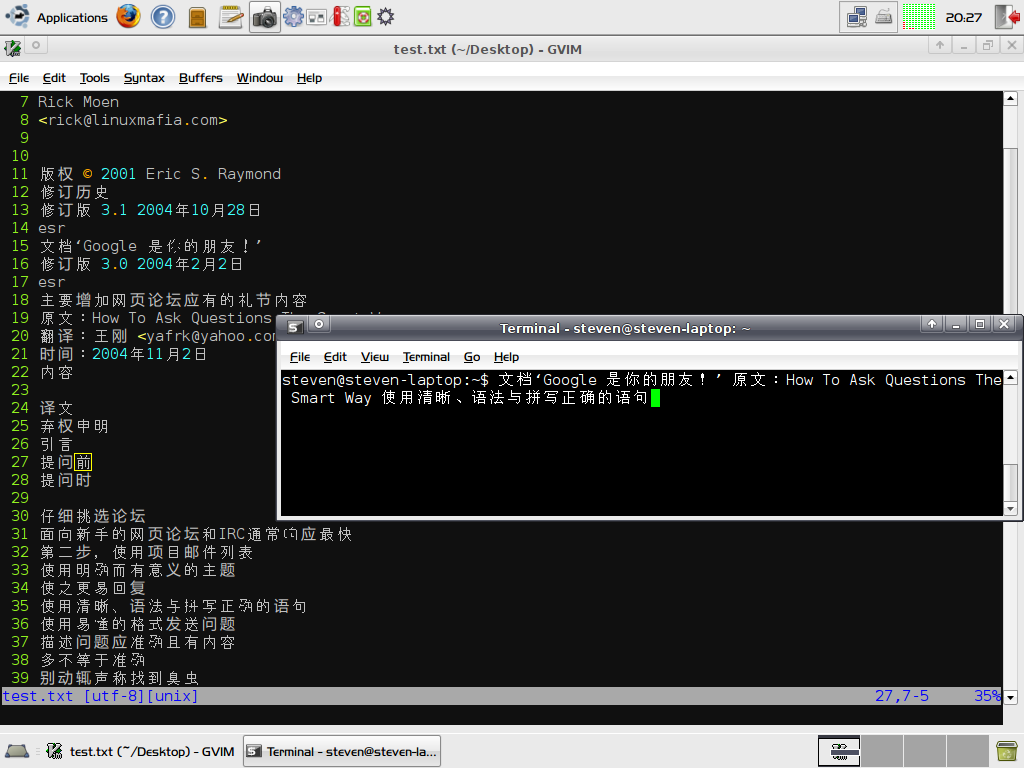
Task: Open the GVIM File menu
Action: tap(19, 78)
